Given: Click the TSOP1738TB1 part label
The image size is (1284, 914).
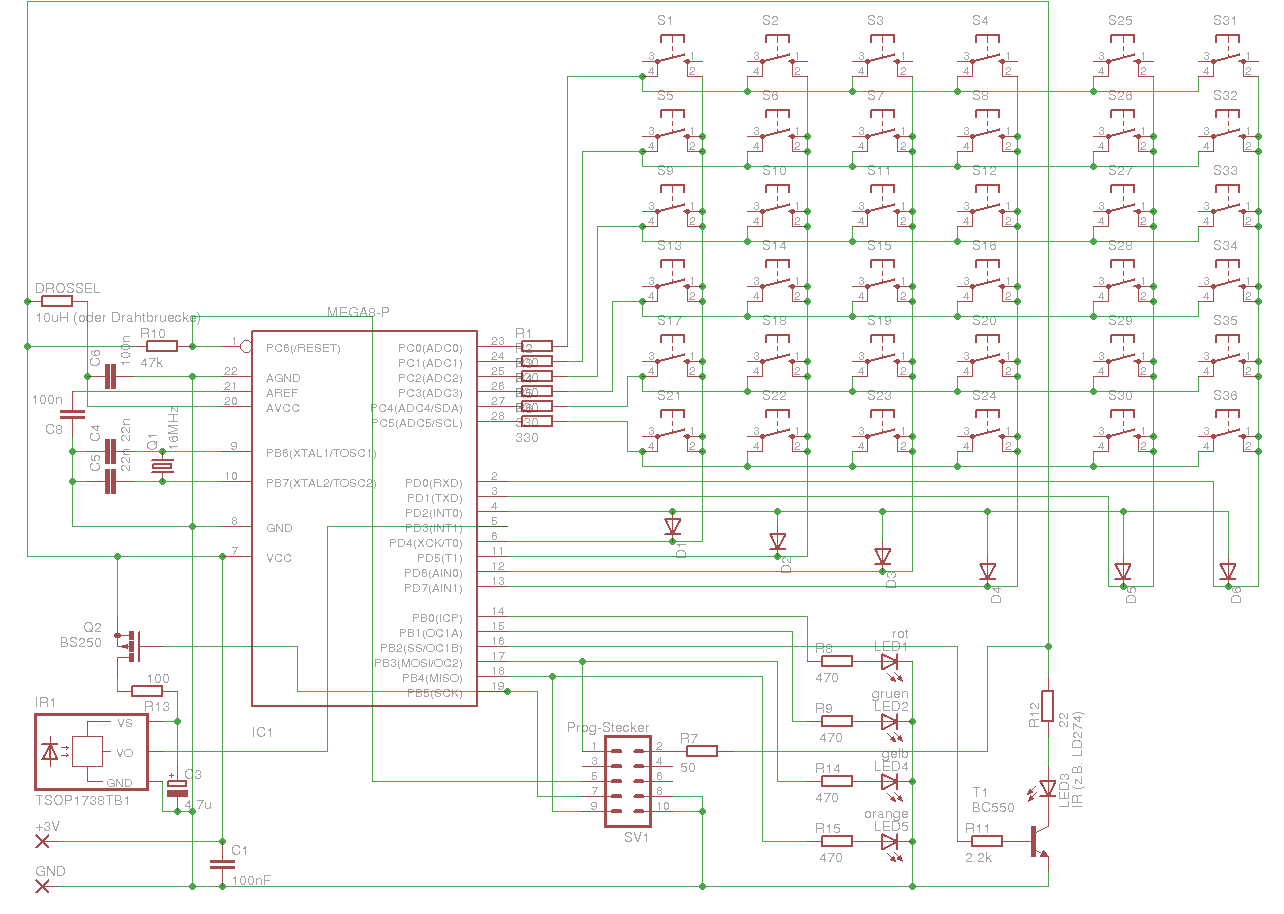Looking at the screenshot, I should point(82,802).
